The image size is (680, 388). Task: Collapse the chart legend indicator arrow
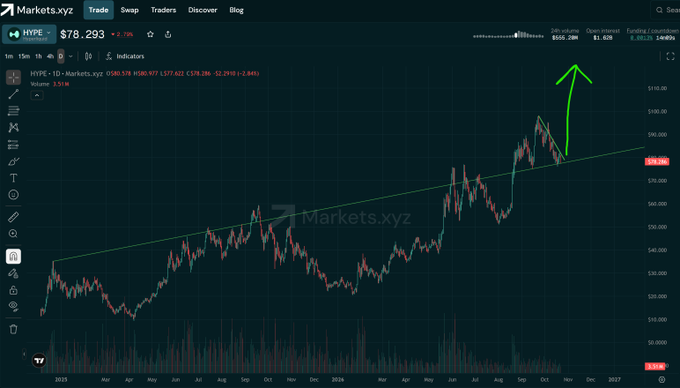[37, 95]
